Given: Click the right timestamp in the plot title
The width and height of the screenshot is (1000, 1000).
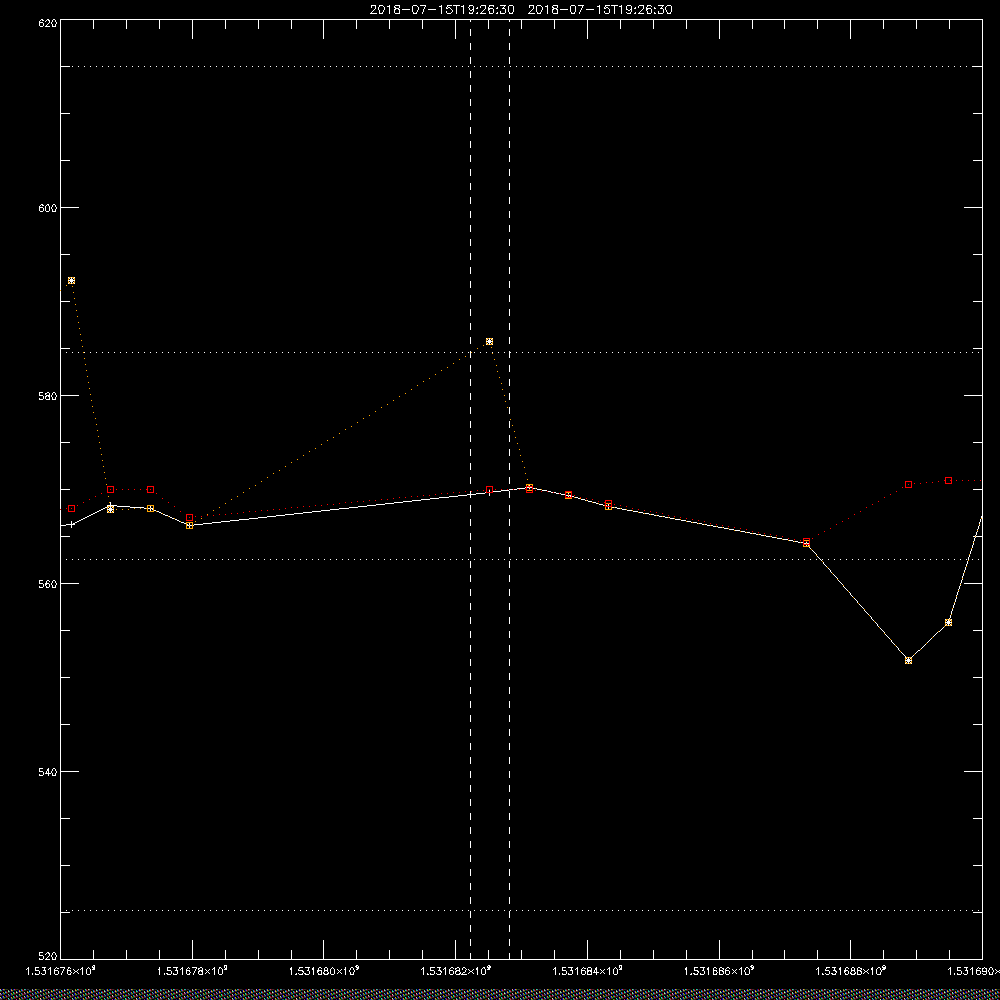Looking at the screenshot, I should [x=600, y=10].
